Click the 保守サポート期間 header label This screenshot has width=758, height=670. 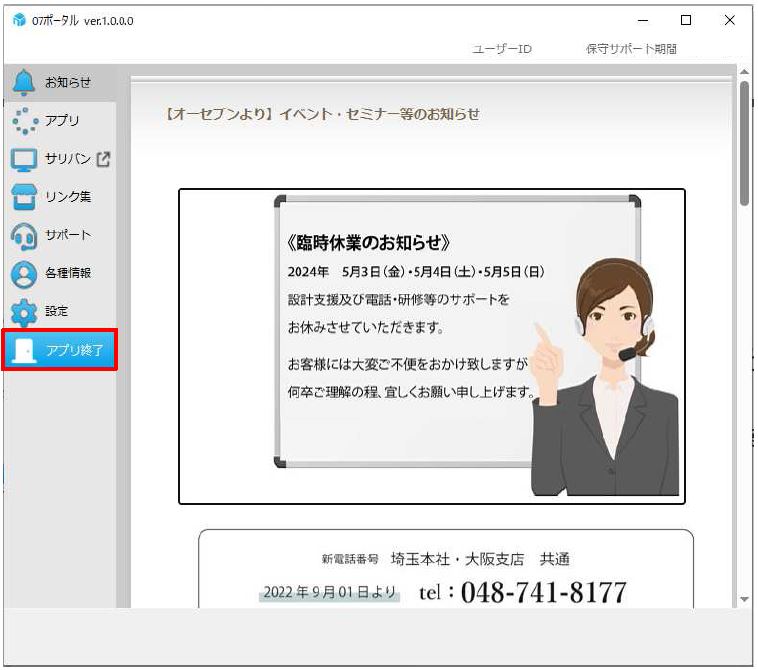click(631, 49)
